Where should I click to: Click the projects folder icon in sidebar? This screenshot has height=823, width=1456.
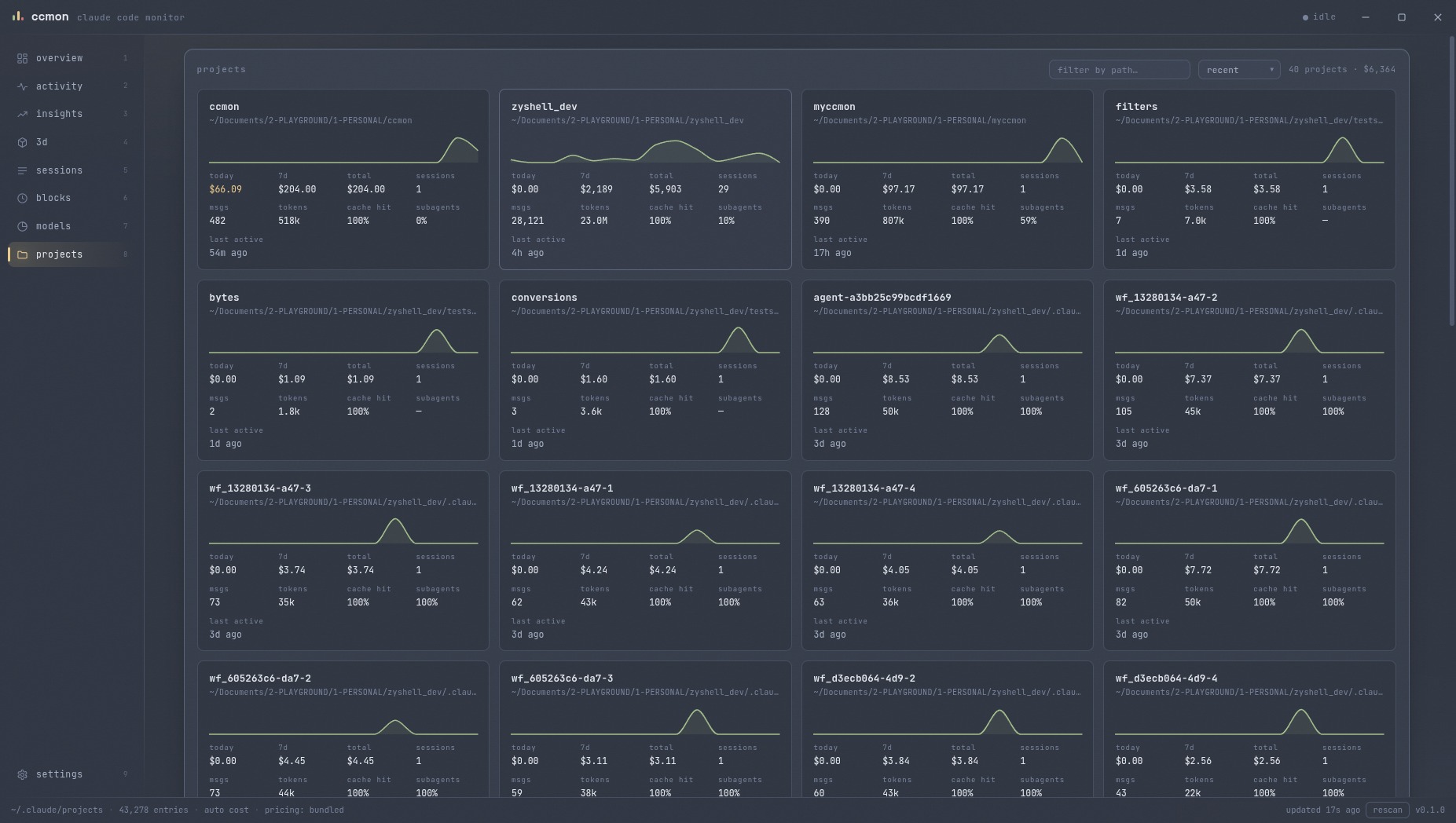pos(22,254)
